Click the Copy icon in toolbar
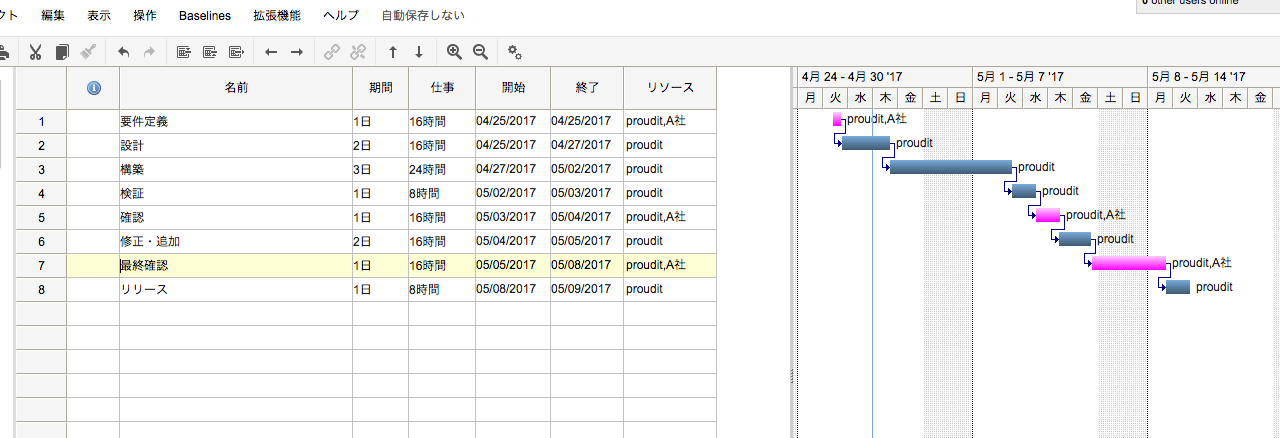 tap(62, 52)
